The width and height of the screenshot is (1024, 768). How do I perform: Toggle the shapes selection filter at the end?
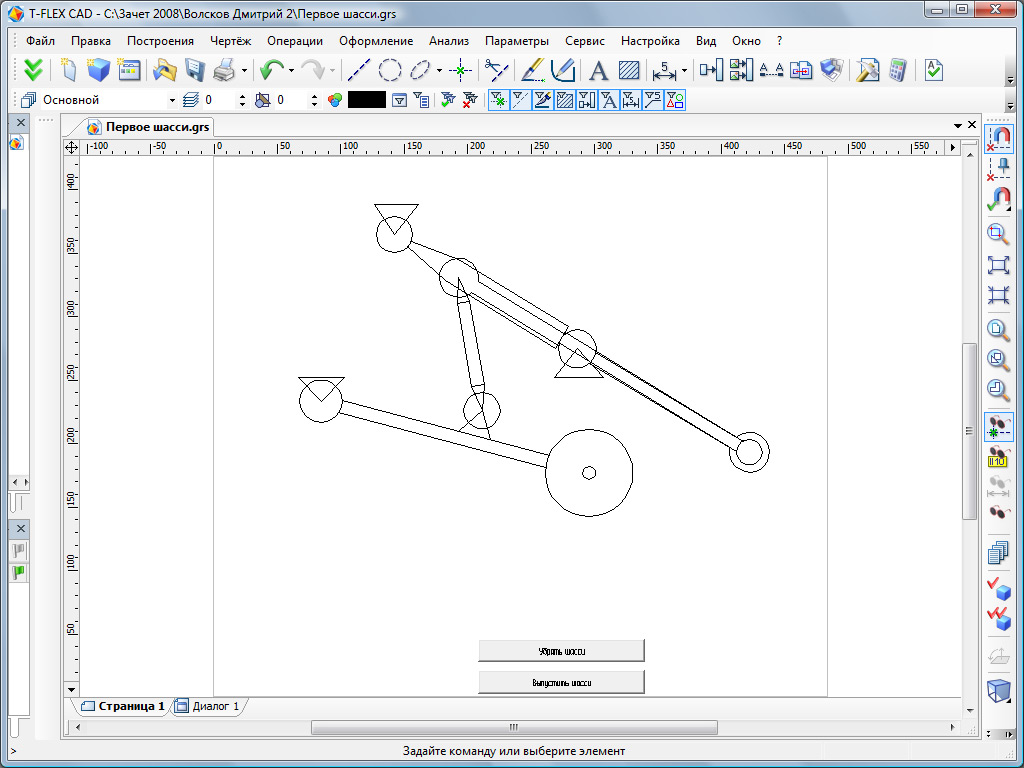click(x=675, y=100)
